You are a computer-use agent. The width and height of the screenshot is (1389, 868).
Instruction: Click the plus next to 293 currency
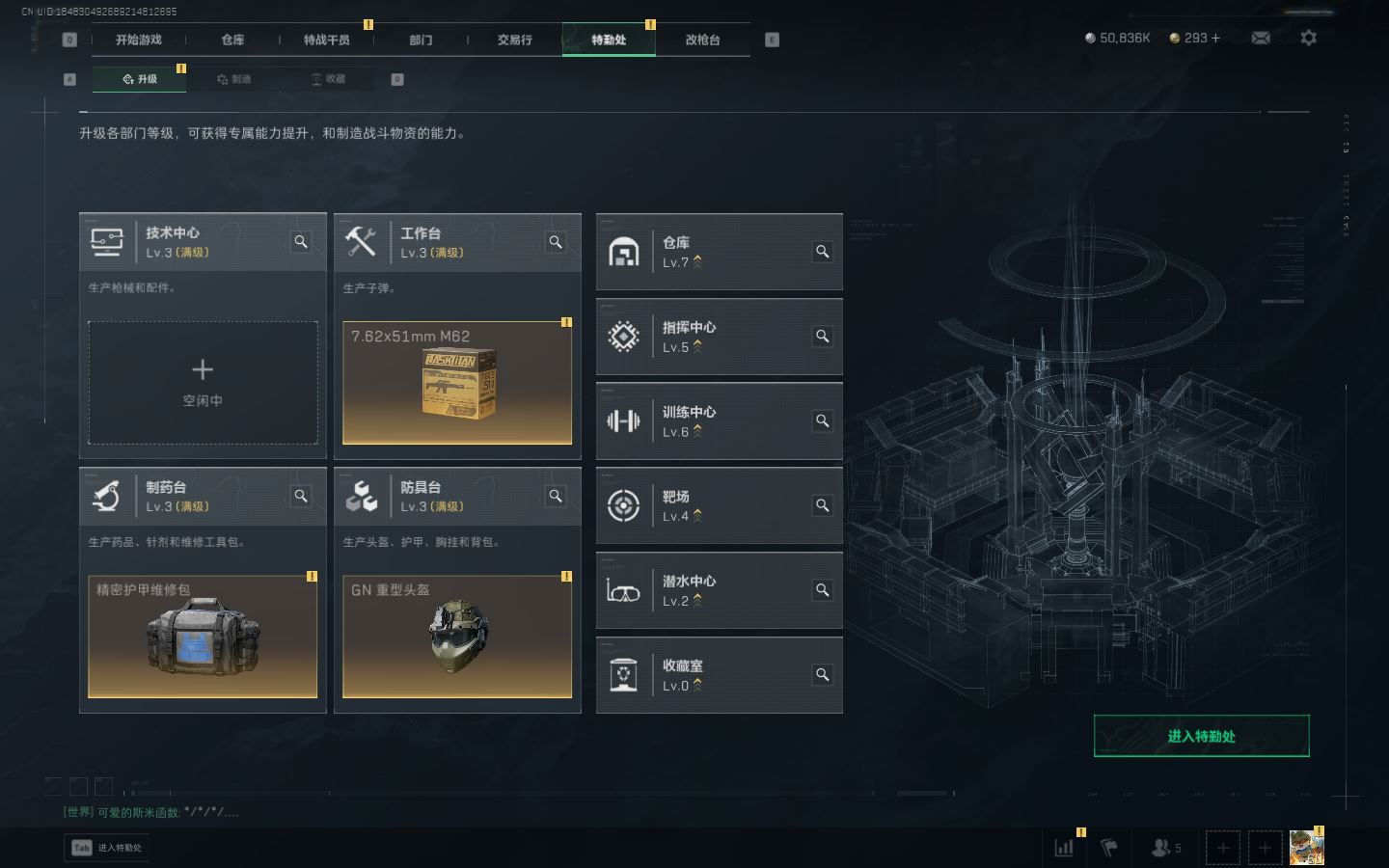pyautogui.click(x=1215, y=38)
